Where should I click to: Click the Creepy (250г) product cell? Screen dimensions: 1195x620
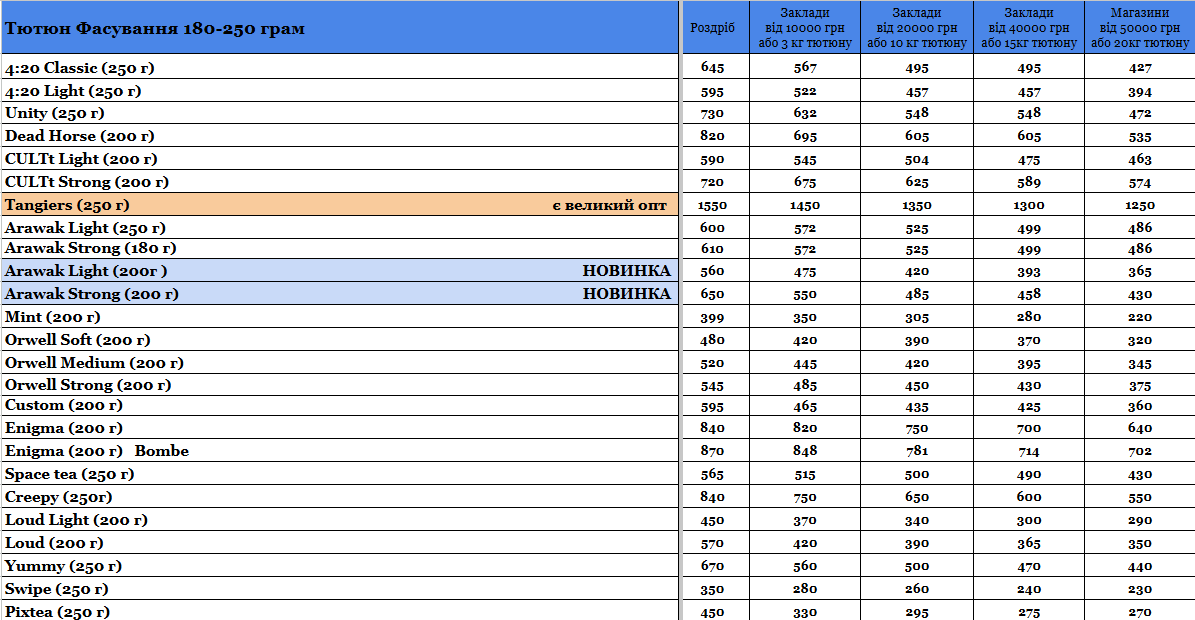[x=339, y=497]
